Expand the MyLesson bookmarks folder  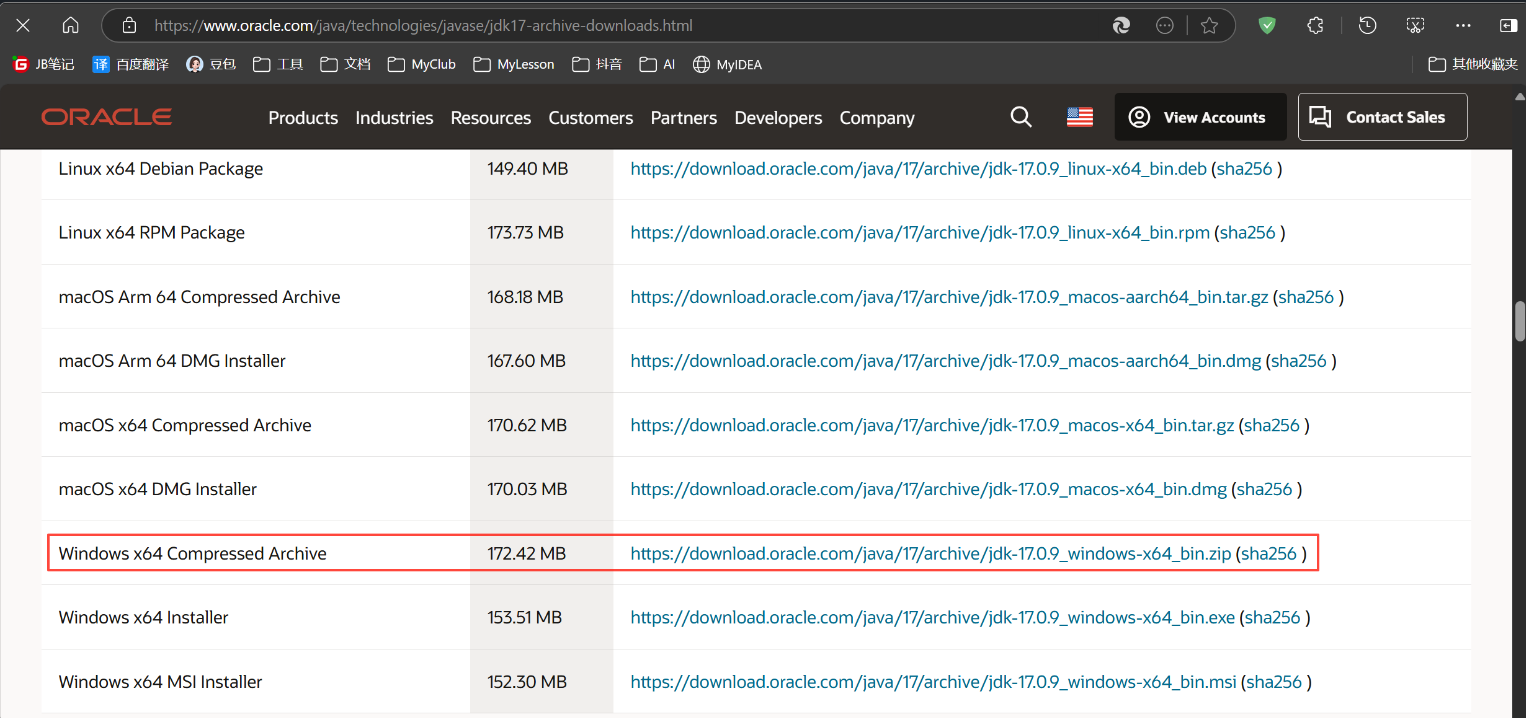514,64
